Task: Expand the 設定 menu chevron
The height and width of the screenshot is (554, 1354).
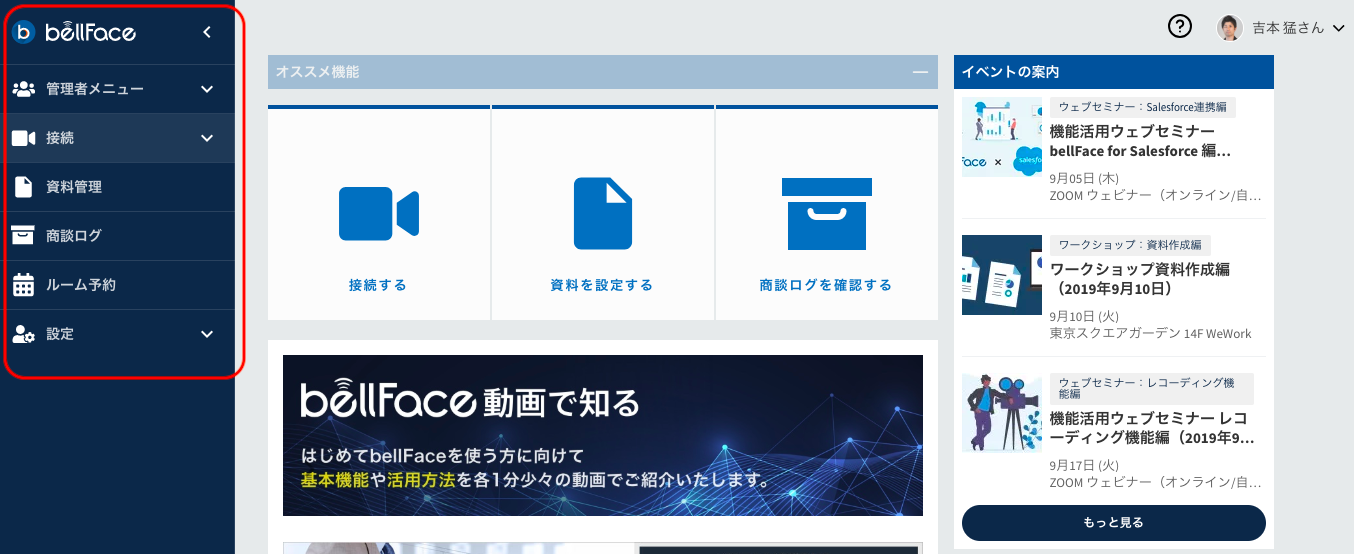Action: [207, 334]
